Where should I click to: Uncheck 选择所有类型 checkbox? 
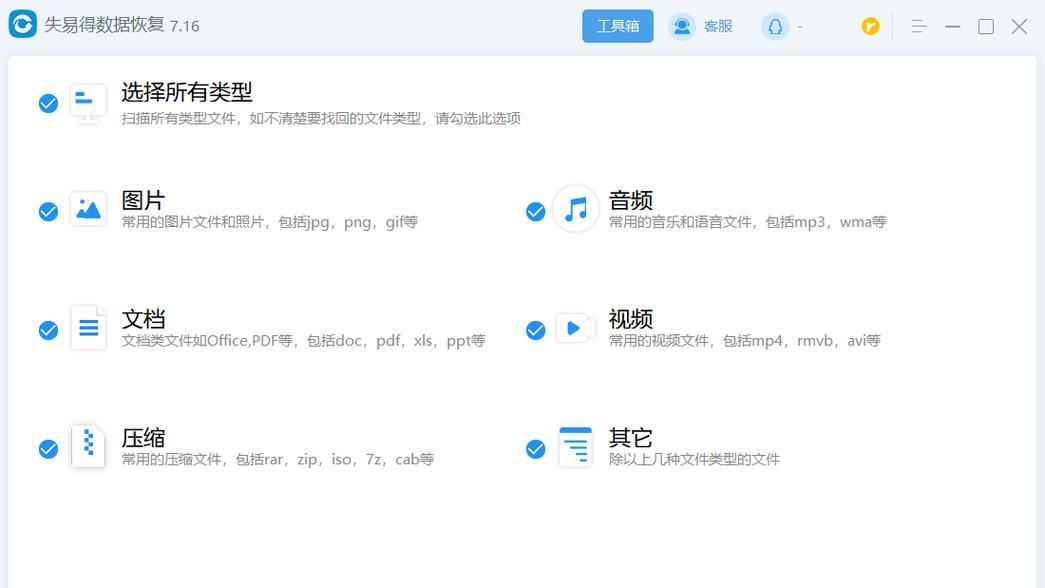[x=48, y=103]
